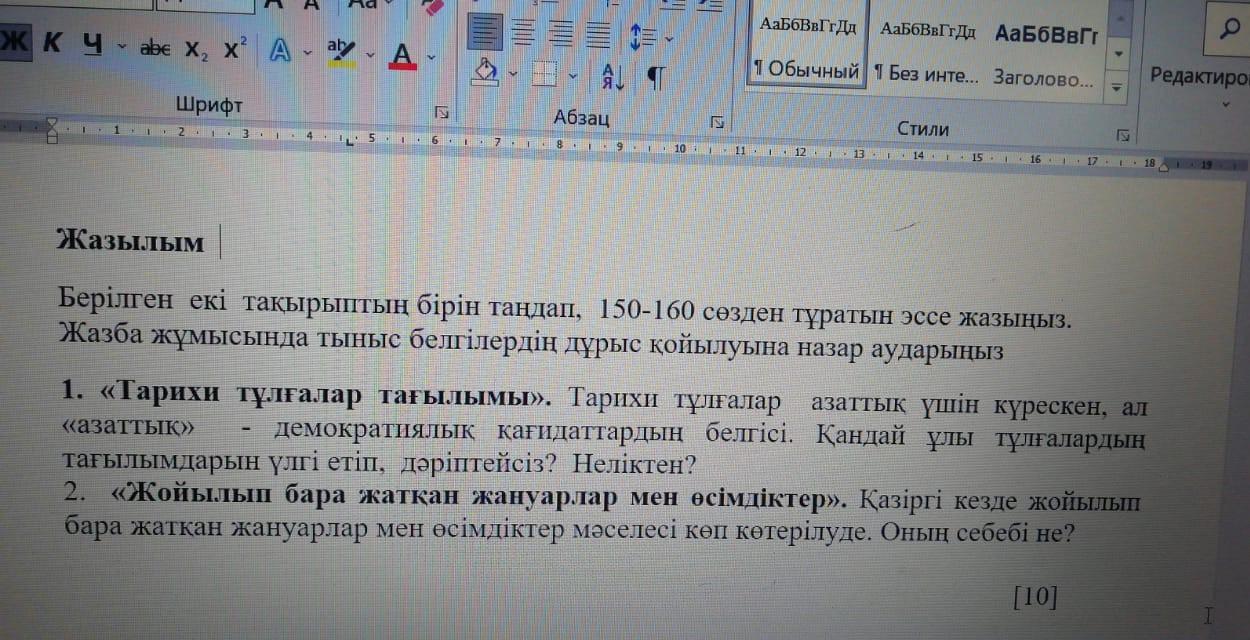1250x640 pixels.
Task: Expand the line spacing dropdown arrow
Action: [x=668, y=40]
